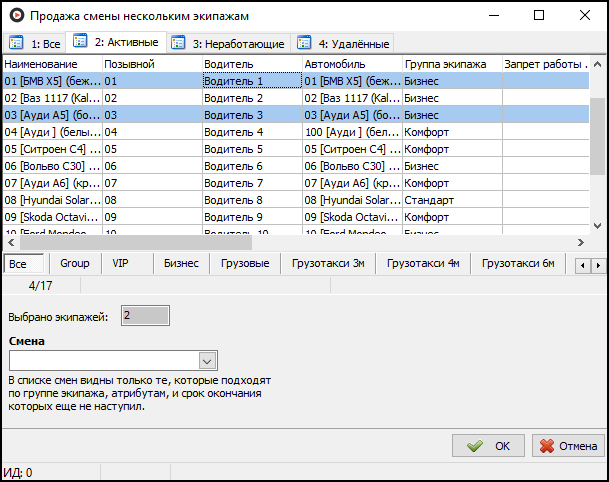This screenshot has width=609, height=482.
Task: Click the horizontal scrollbar left arrow
Action: 11,243
